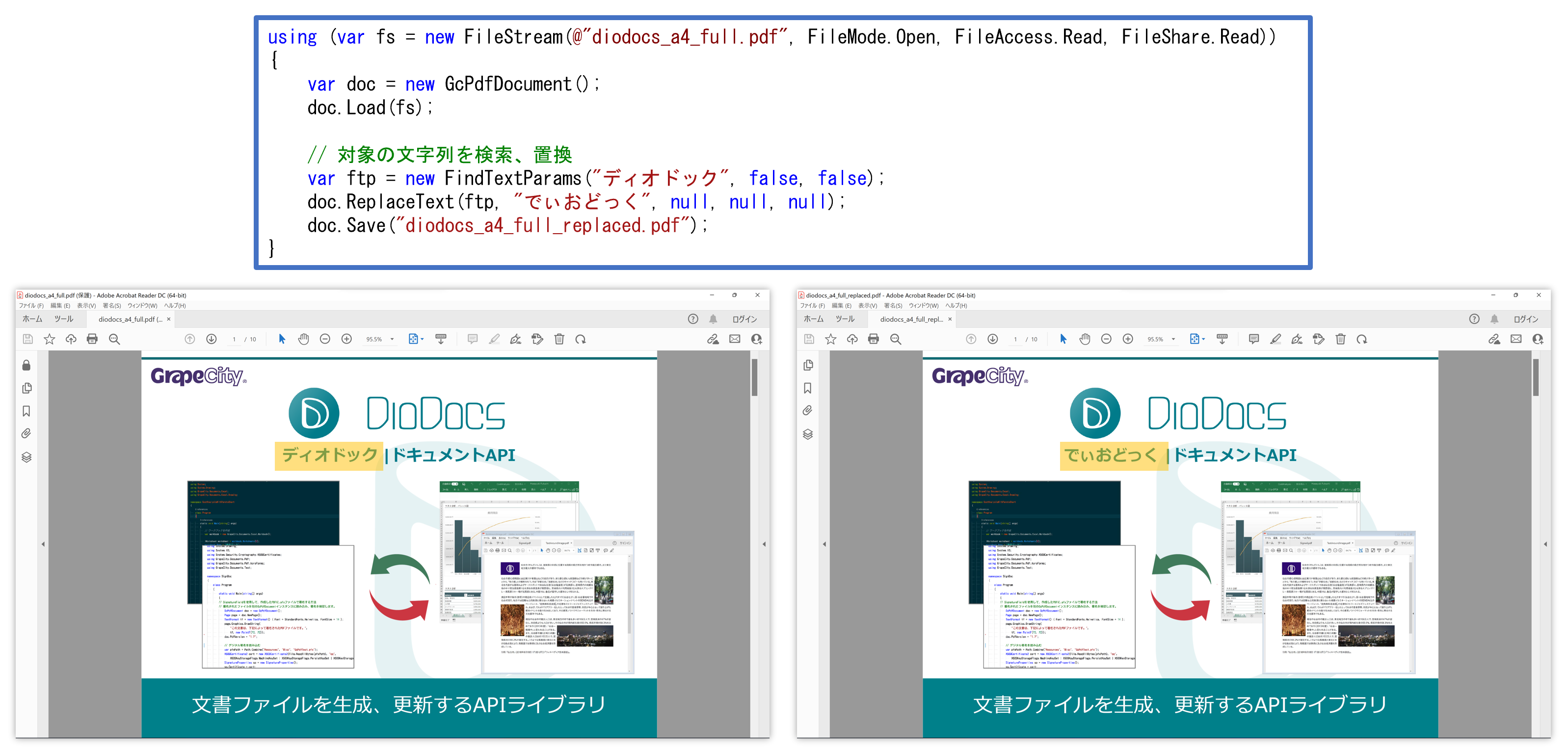Screen dimensions: 1568x755
Task: Open the bookmarks panel in the right window
Action: pos(808,388)
